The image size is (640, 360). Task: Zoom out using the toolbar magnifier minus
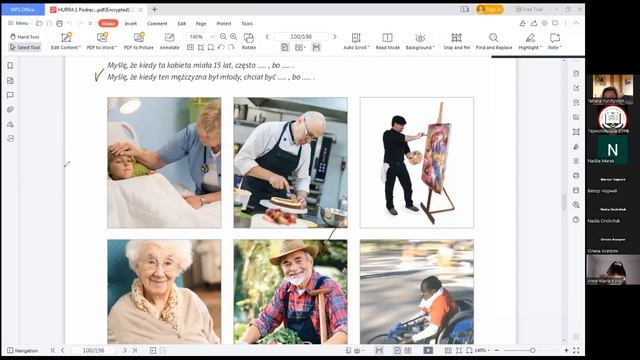[x=223, y=37]
